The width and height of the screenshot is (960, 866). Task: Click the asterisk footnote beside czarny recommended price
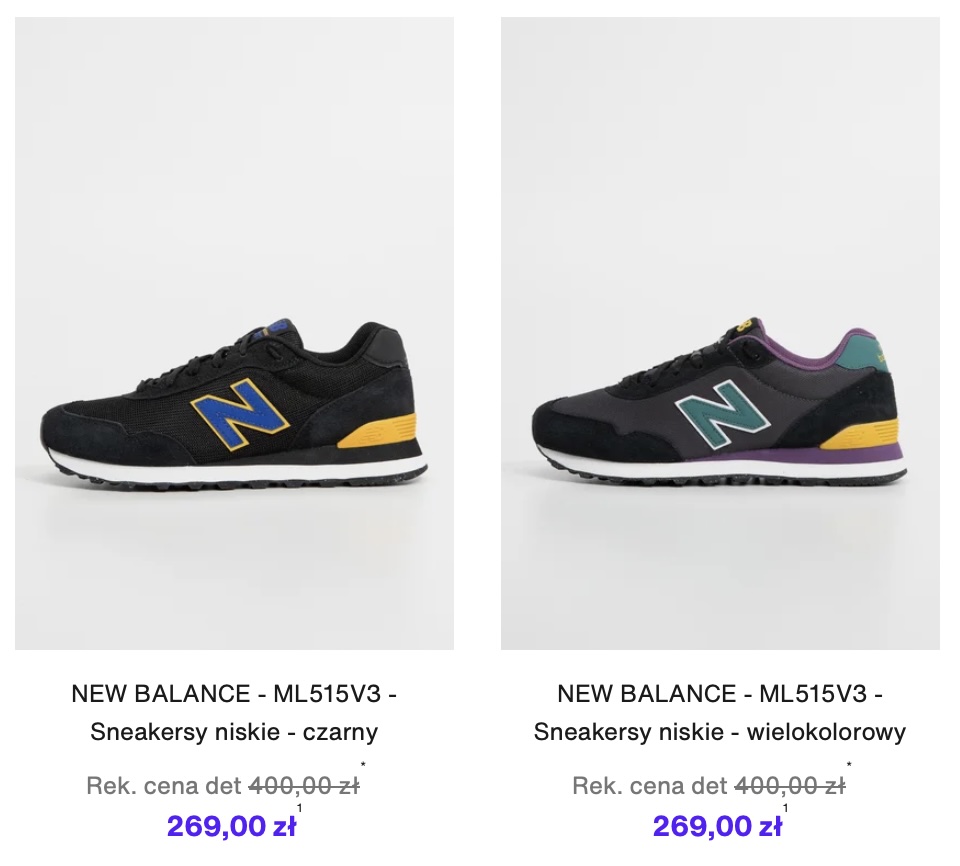[363, 767]
